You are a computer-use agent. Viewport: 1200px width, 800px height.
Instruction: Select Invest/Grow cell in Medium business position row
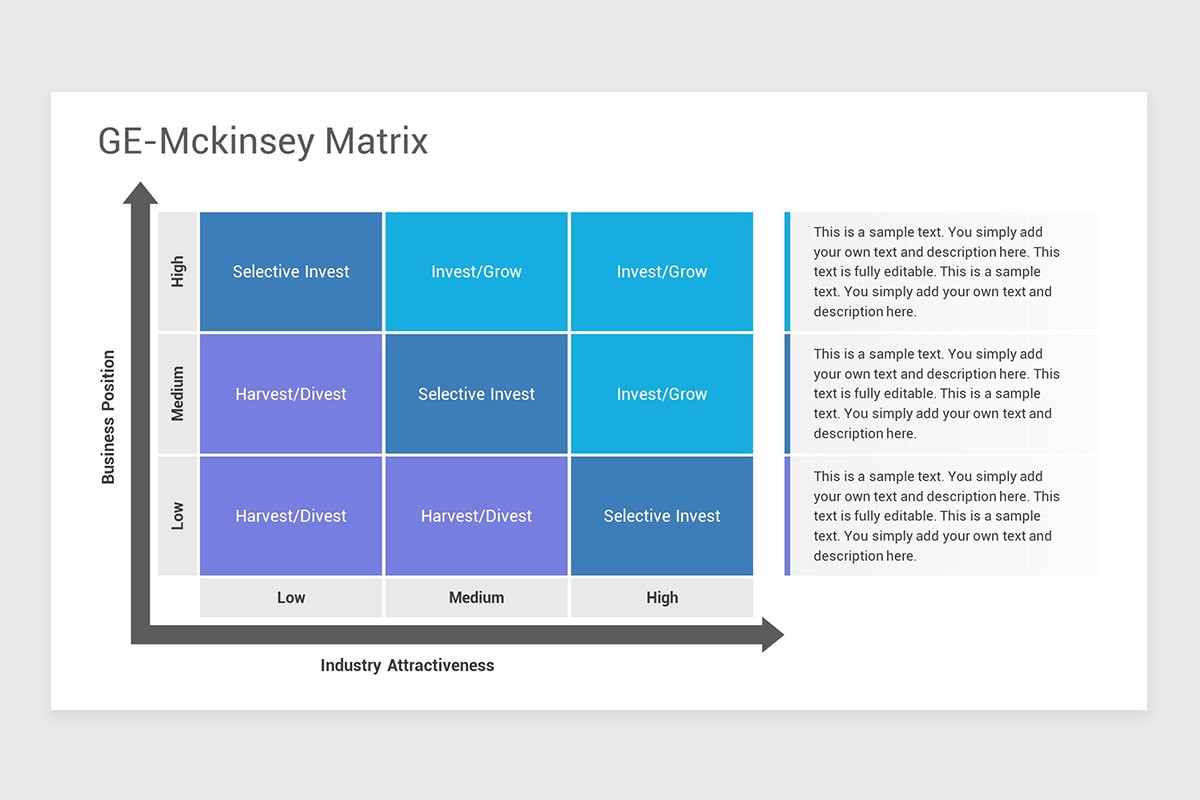[x=662, y=394]
